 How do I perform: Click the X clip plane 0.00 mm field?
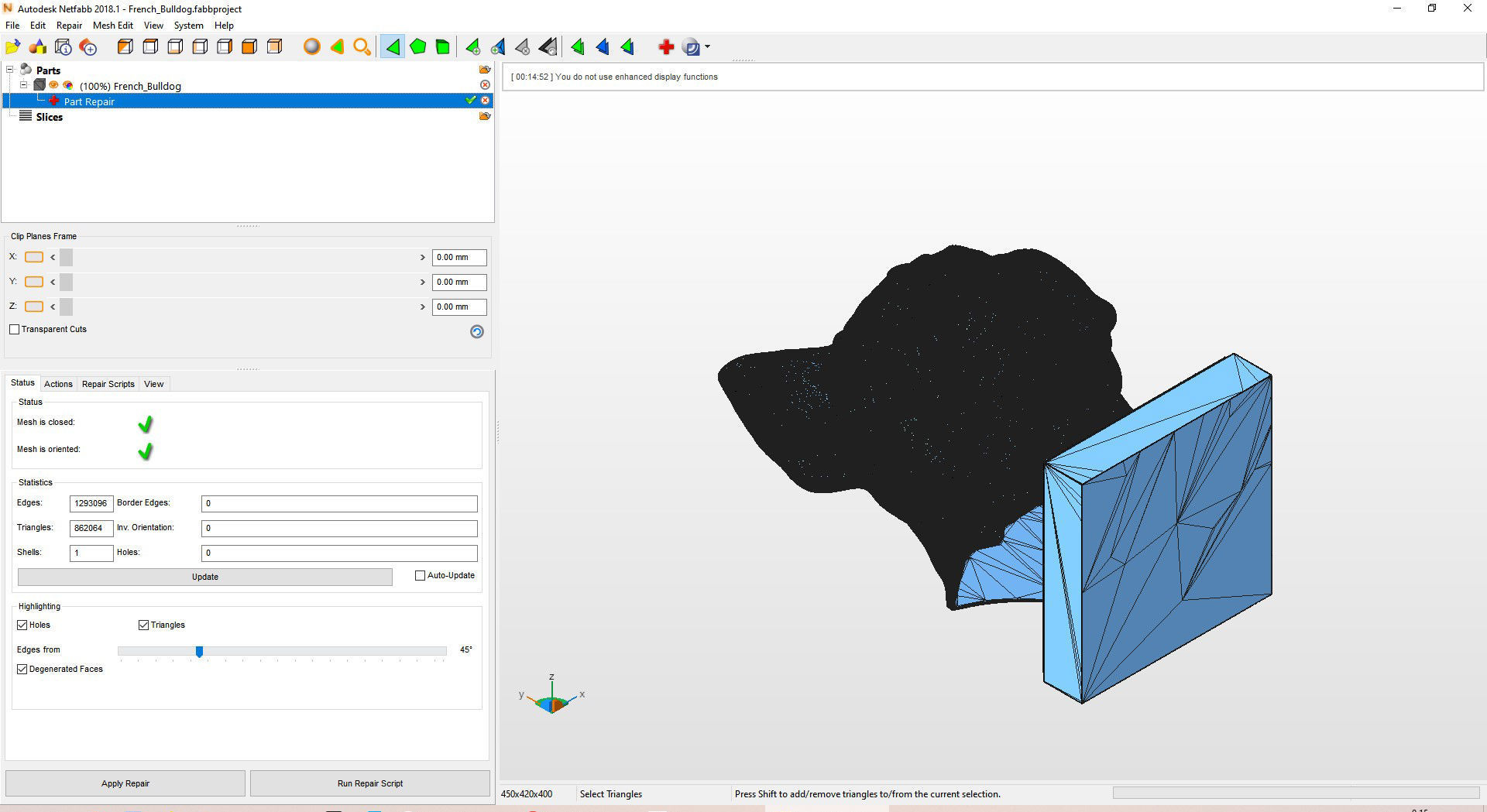(459, 257)
